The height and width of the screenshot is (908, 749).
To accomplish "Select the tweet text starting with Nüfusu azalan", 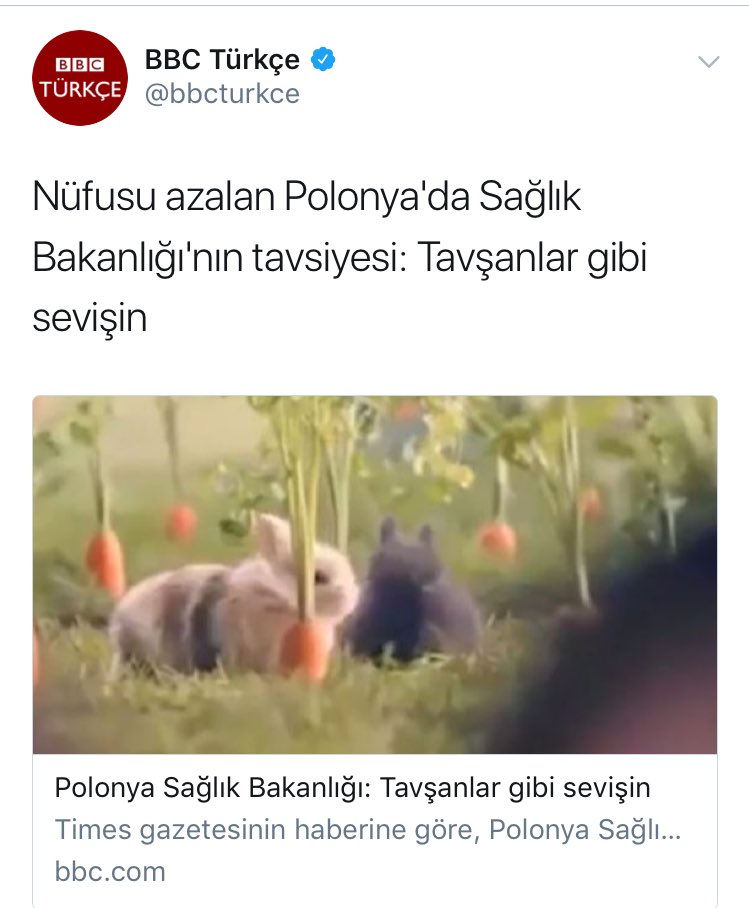I will pyautogui.click(x=340, y=257).
